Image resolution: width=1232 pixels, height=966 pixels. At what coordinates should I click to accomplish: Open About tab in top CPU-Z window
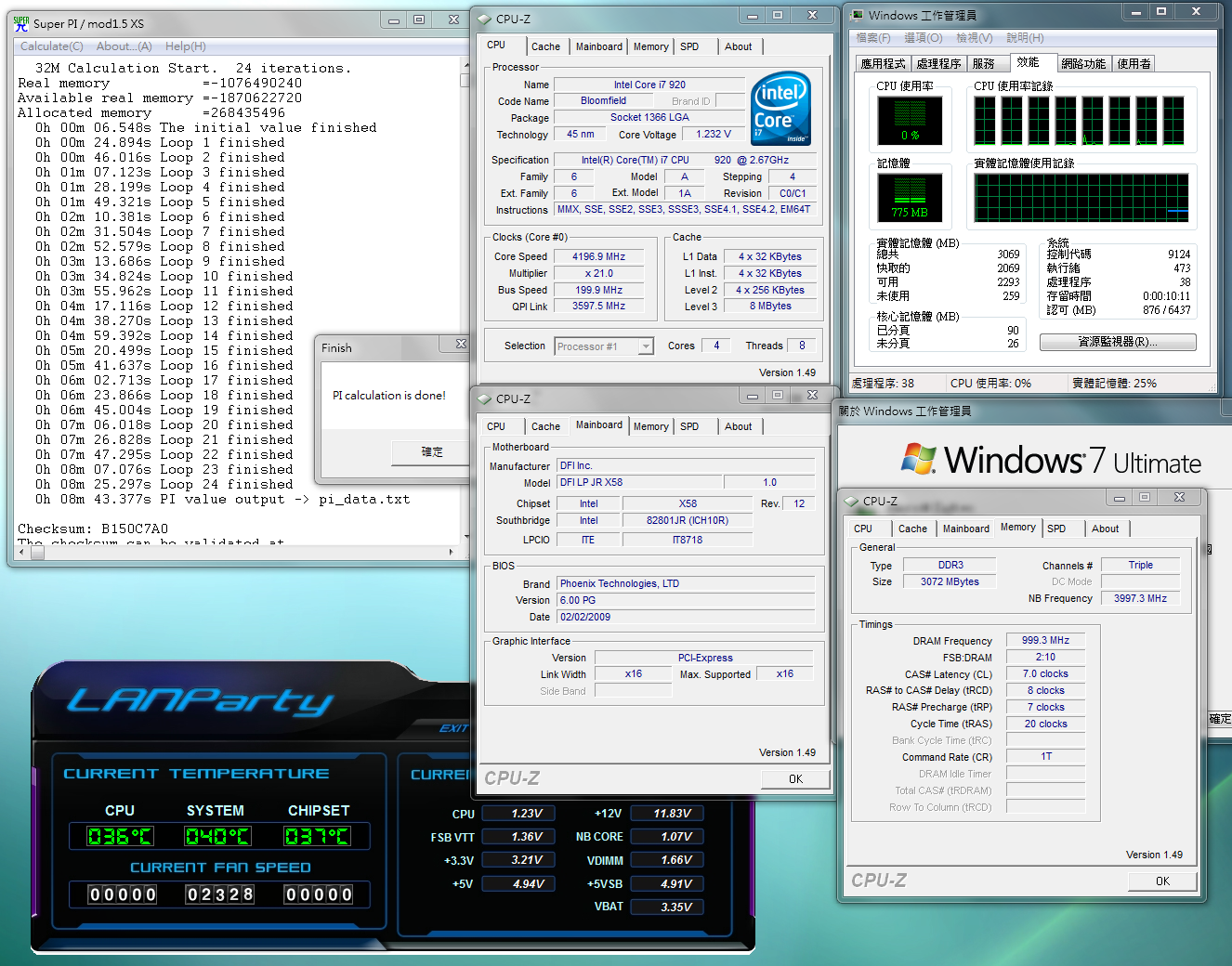coord(739,46)
